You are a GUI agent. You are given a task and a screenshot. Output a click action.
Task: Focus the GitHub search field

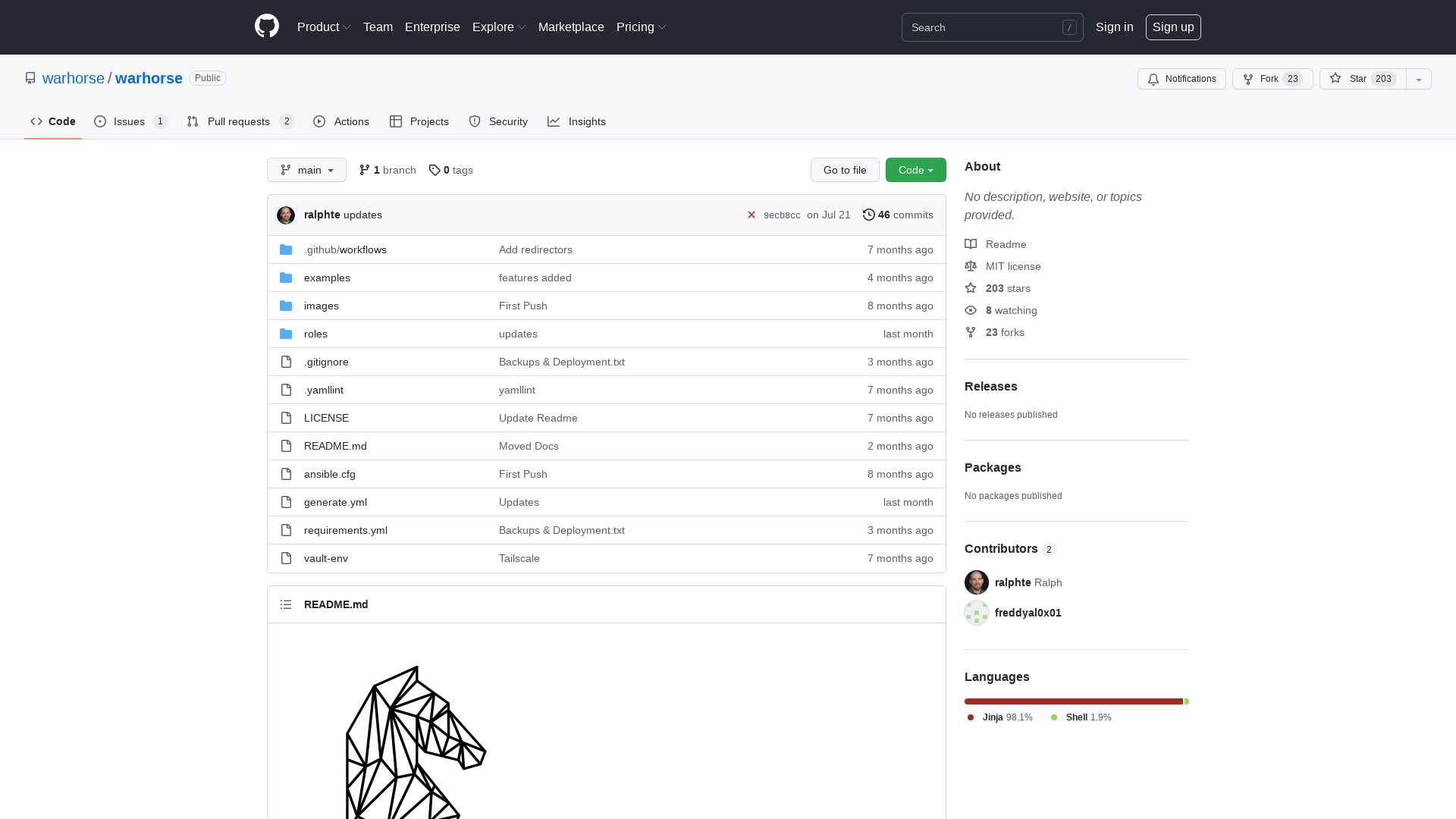coord(993,27)
